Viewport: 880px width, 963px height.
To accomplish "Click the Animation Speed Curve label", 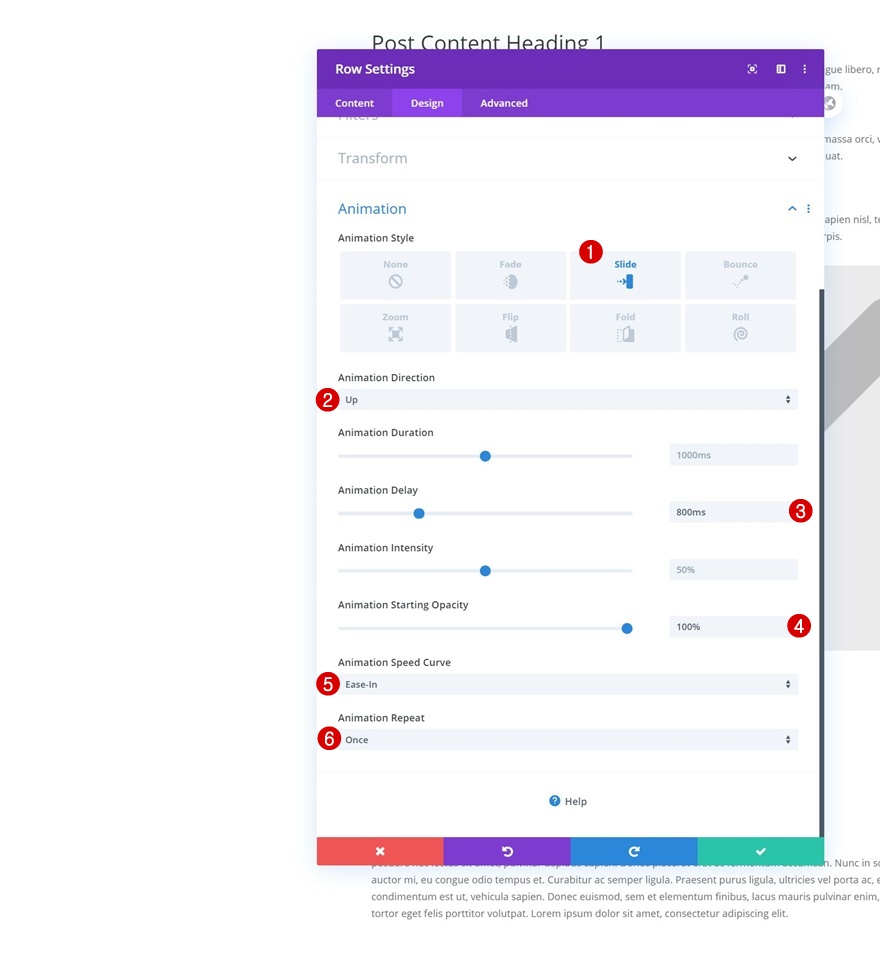I will pyautogui.click(x=394, y=663).
